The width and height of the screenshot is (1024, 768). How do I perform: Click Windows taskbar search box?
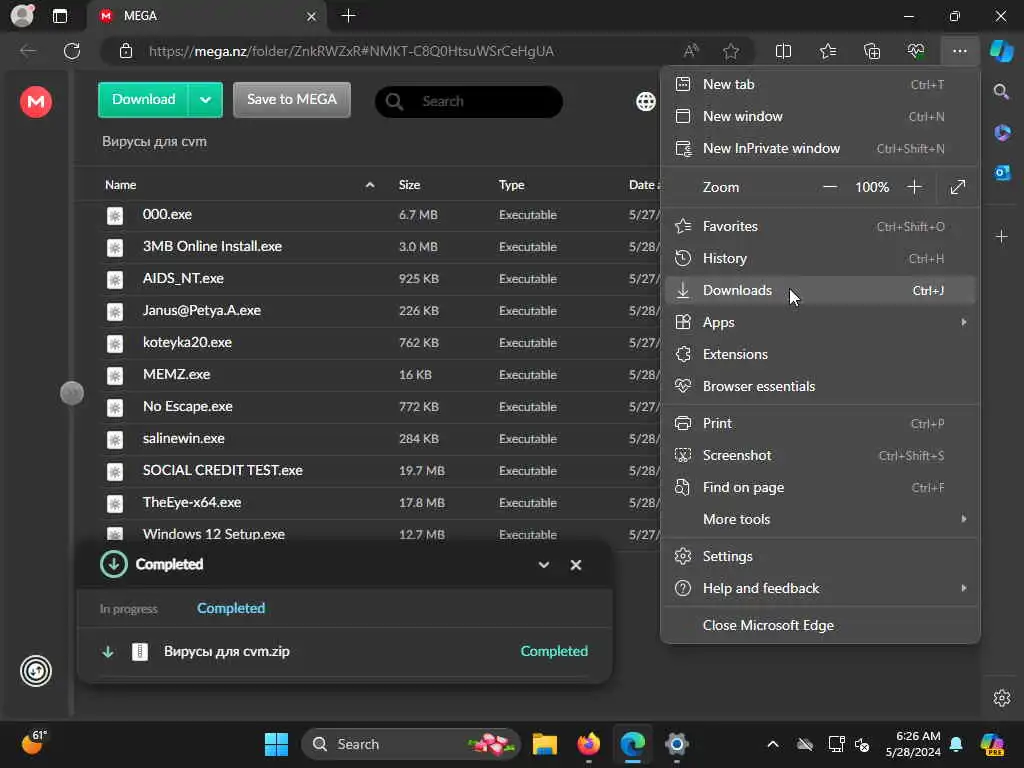[x=411, y=744]
